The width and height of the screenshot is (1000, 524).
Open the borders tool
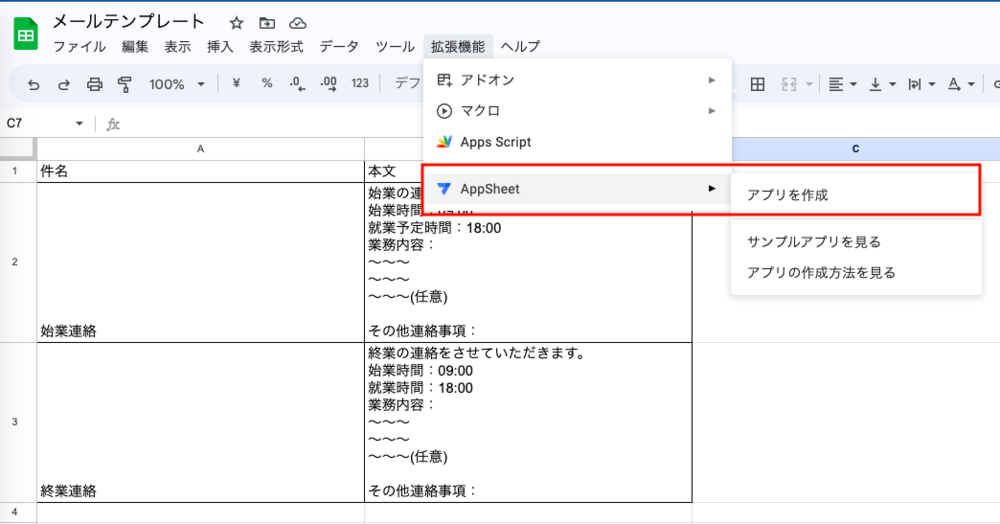[758, 84]
